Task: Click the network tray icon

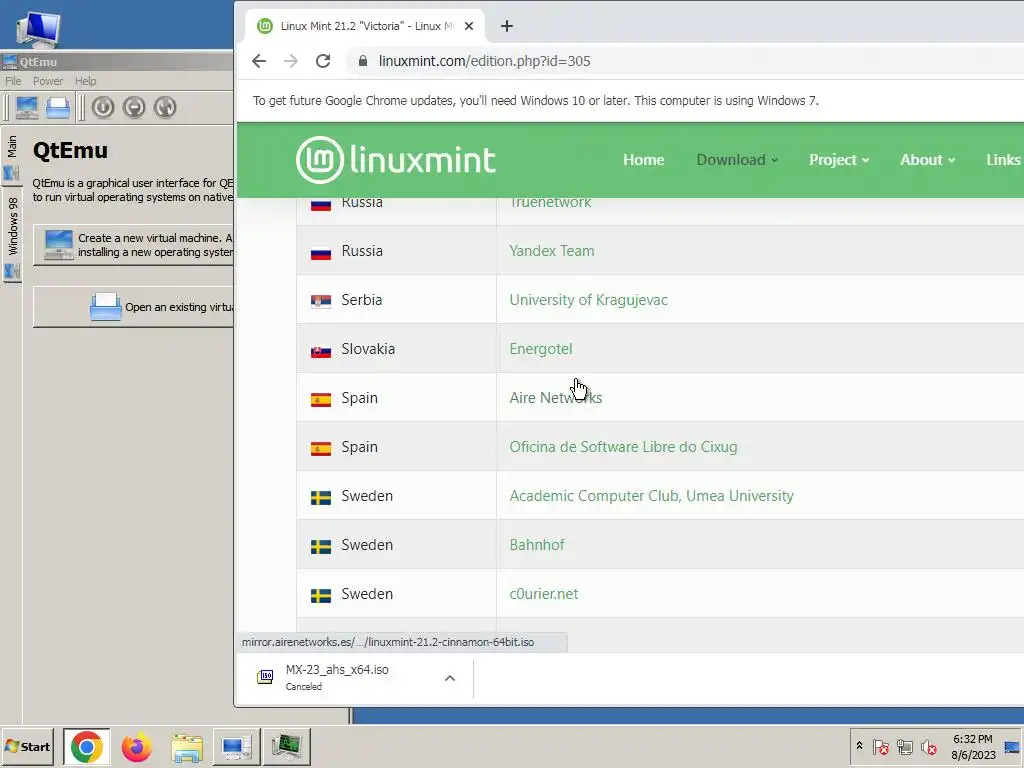Action: coord(904,746)
